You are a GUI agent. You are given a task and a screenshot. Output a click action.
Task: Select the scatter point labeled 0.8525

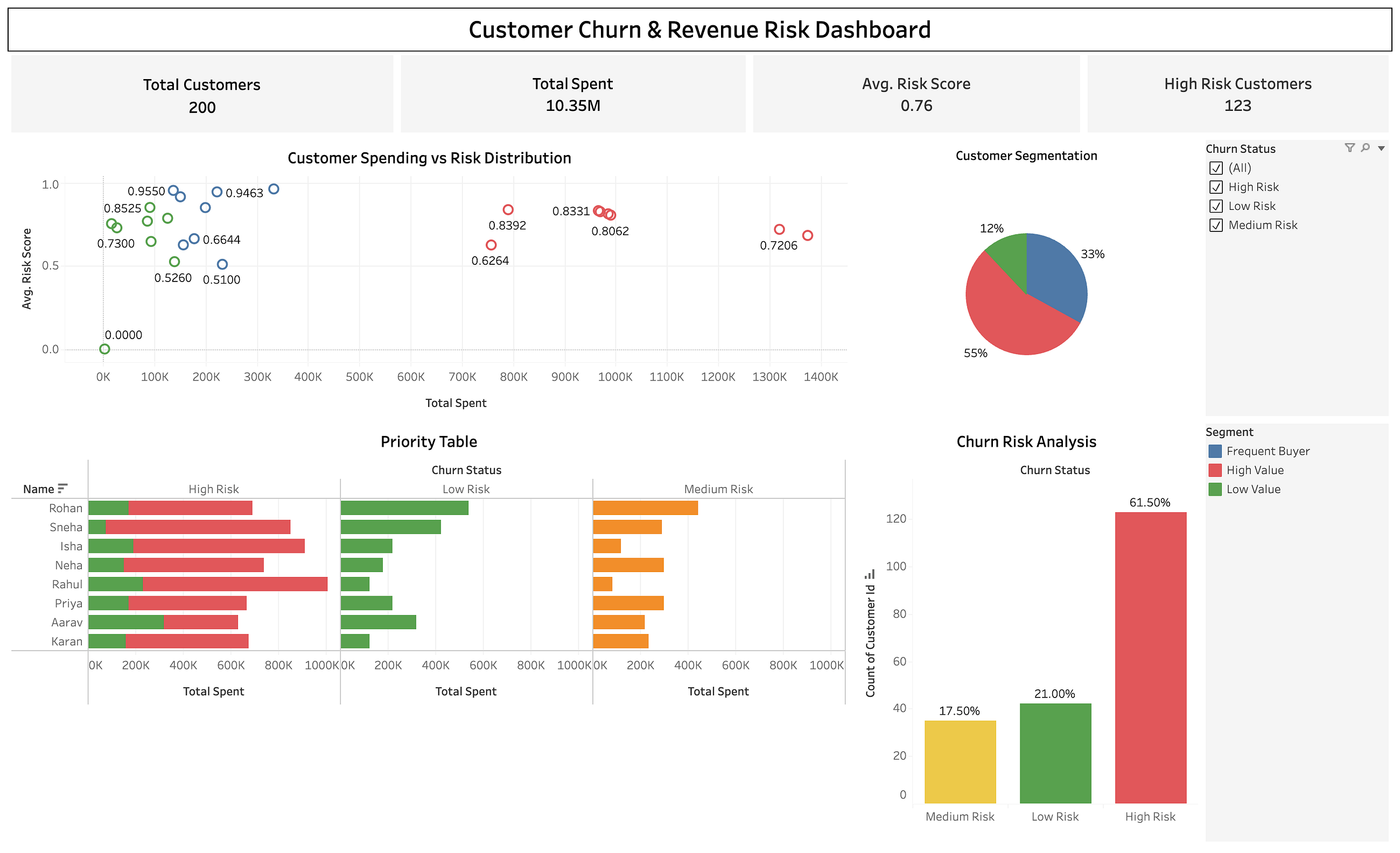(x=150, y=208)
